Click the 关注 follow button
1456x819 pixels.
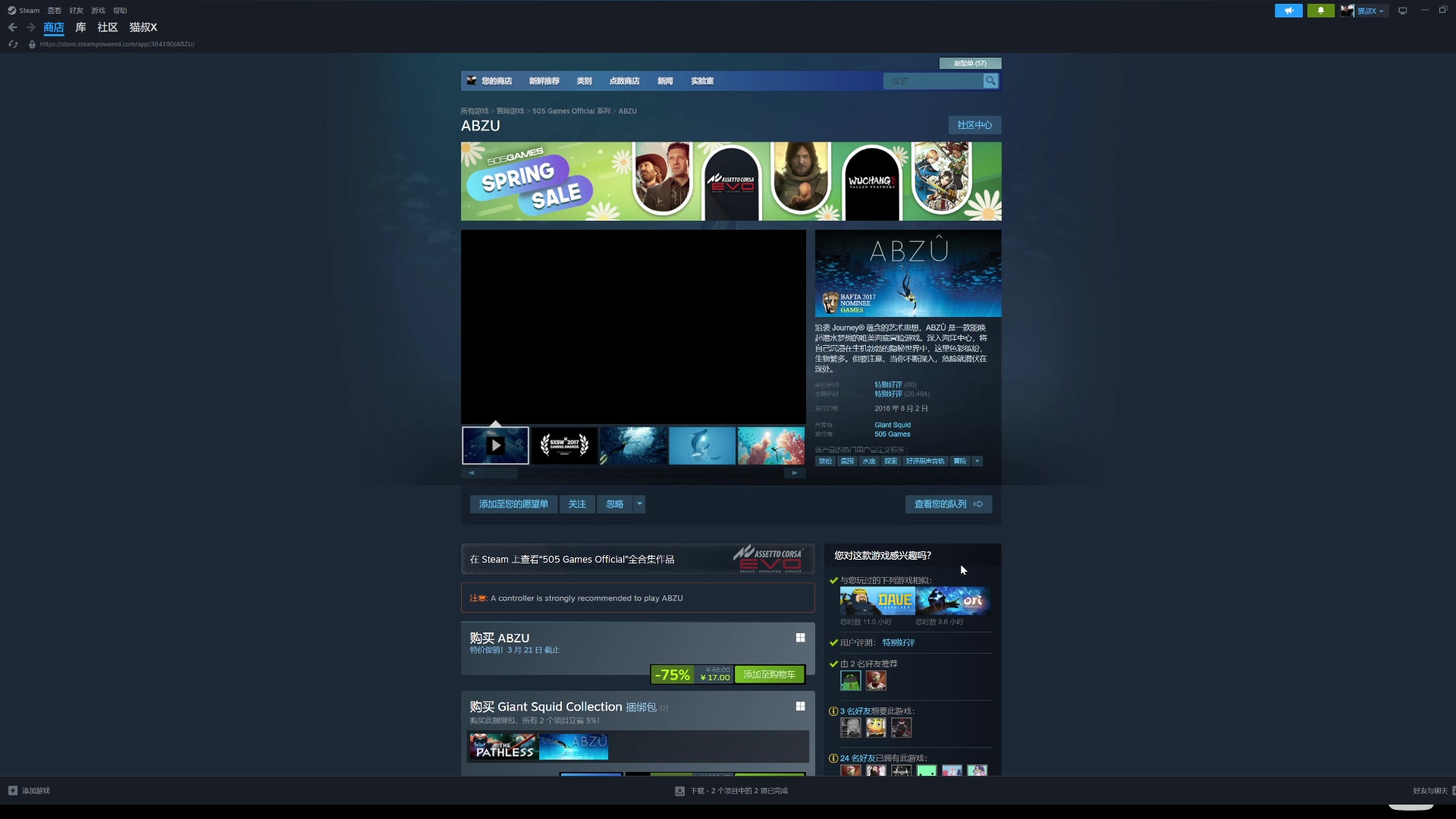577,504
